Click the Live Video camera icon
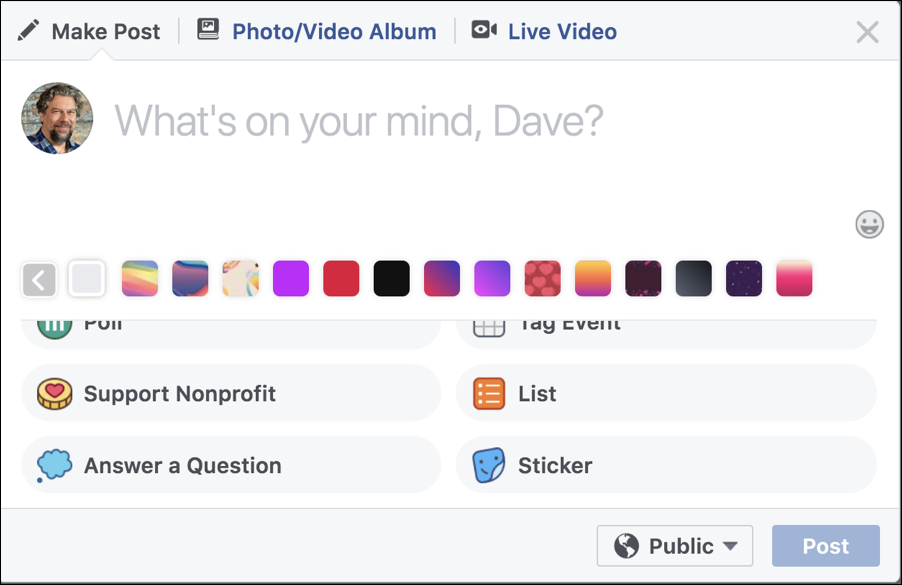902x585 pixels. tap(484, 30)
